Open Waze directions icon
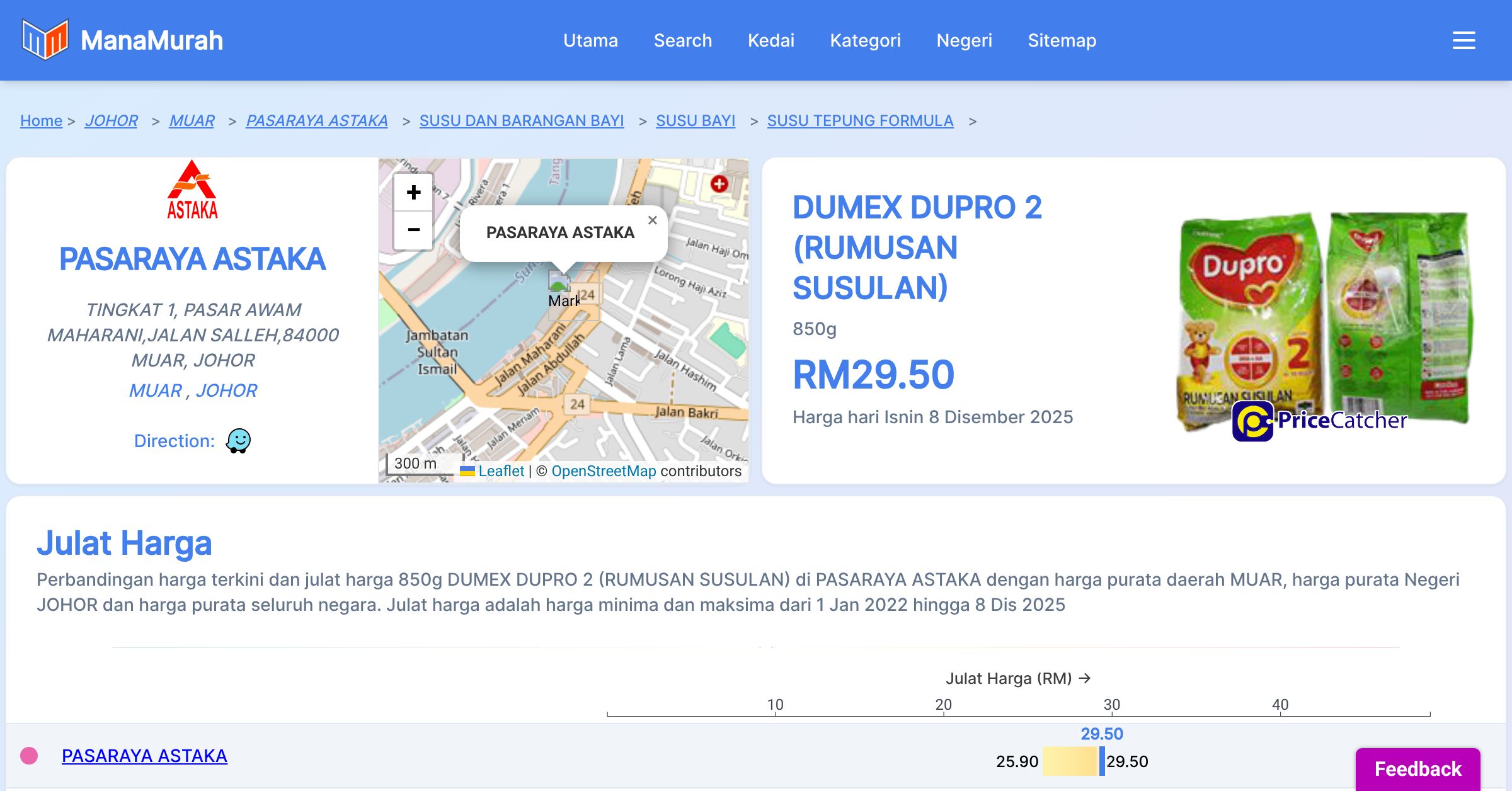This screenshot has width=1512, height=791. tap(239, 441)
